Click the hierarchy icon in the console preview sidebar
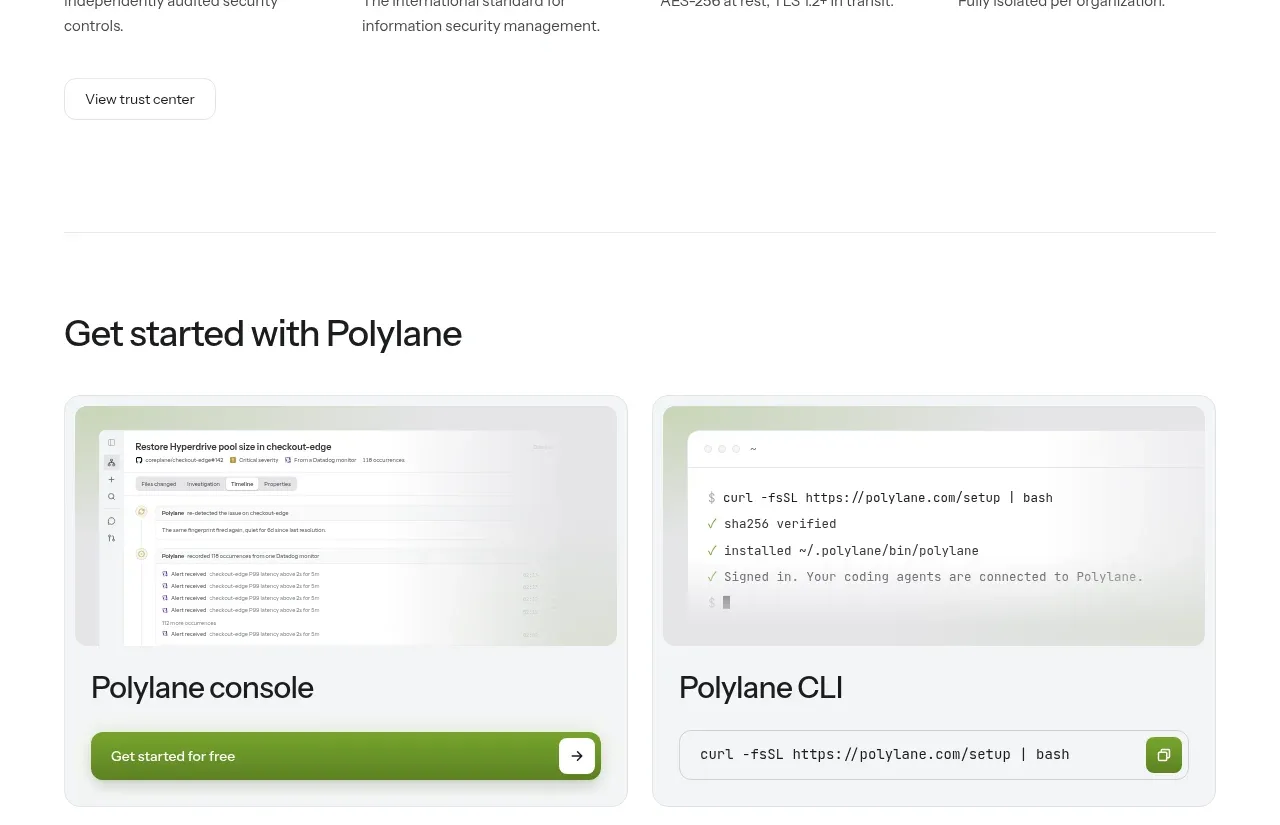The height and width of the screenshot is (825, 1280). (111, 462)
